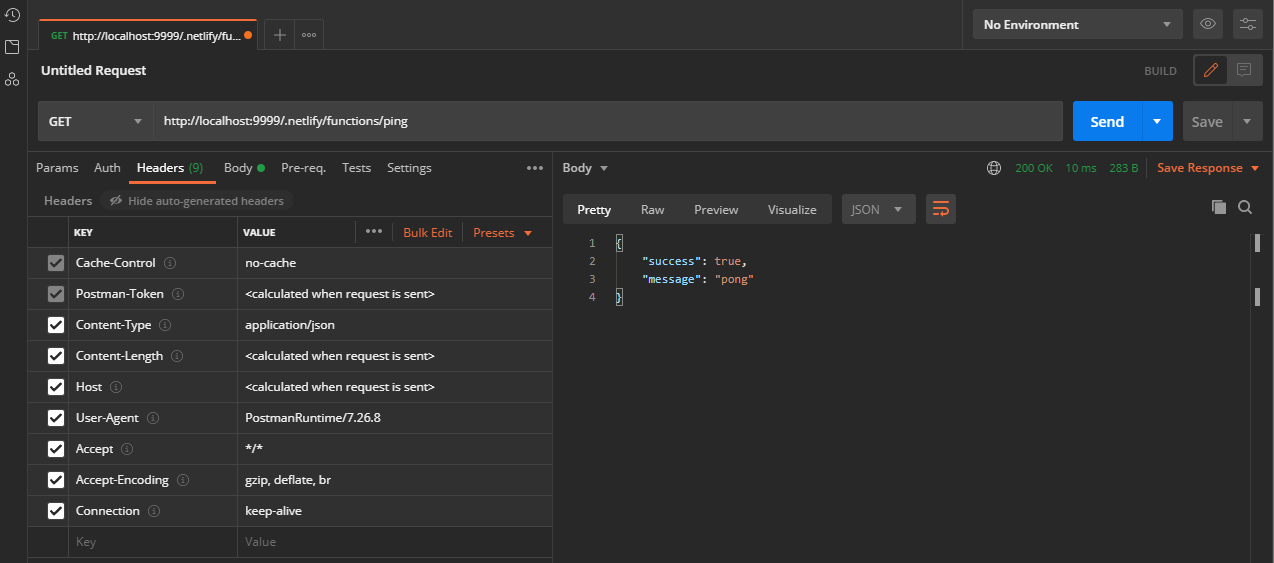Viewport: 1274px width, 563px height.
Task: Open request options ellipsis next to Settings
Action: click(x=535, y=168)
